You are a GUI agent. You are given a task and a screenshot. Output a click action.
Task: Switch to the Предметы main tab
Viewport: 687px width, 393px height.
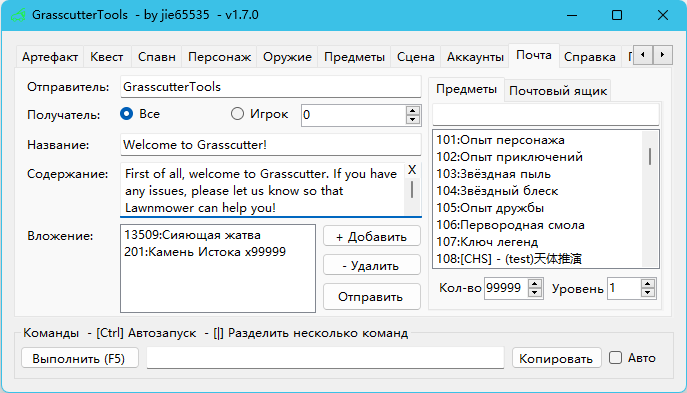[354, 57]
